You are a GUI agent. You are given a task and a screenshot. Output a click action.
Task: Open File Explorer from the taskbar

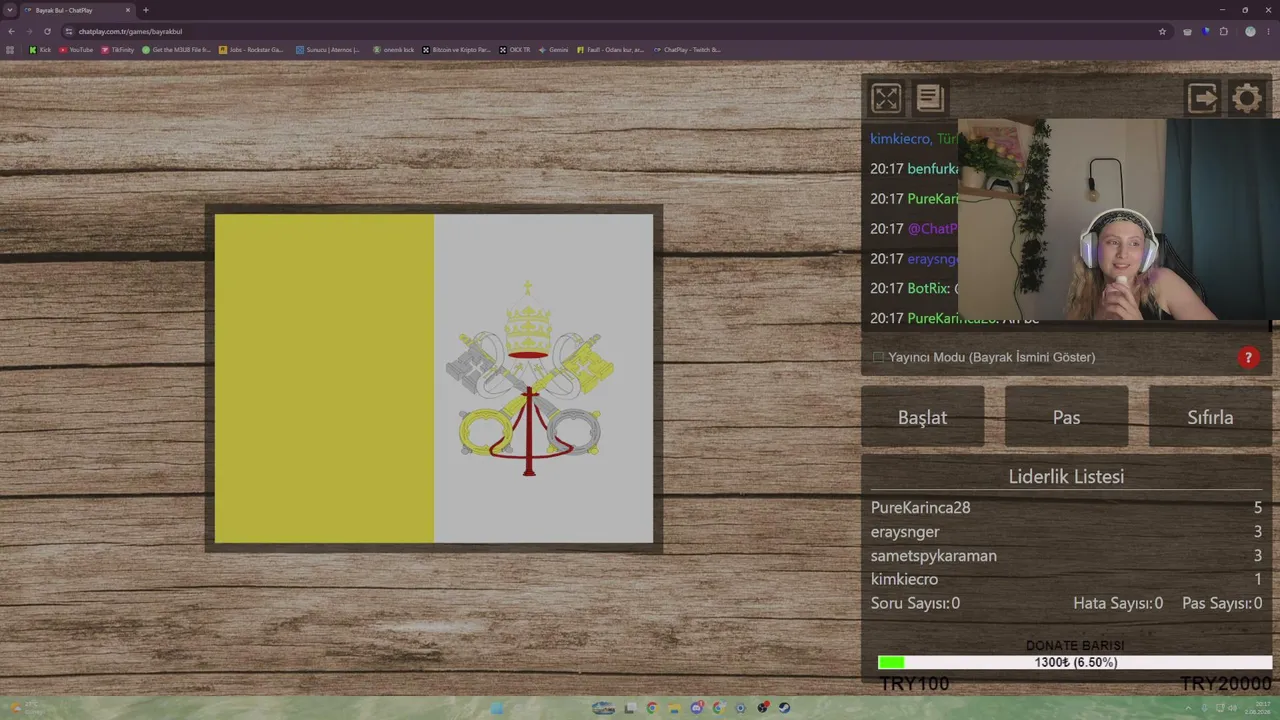pyautogui.click(x=676, y=708)
